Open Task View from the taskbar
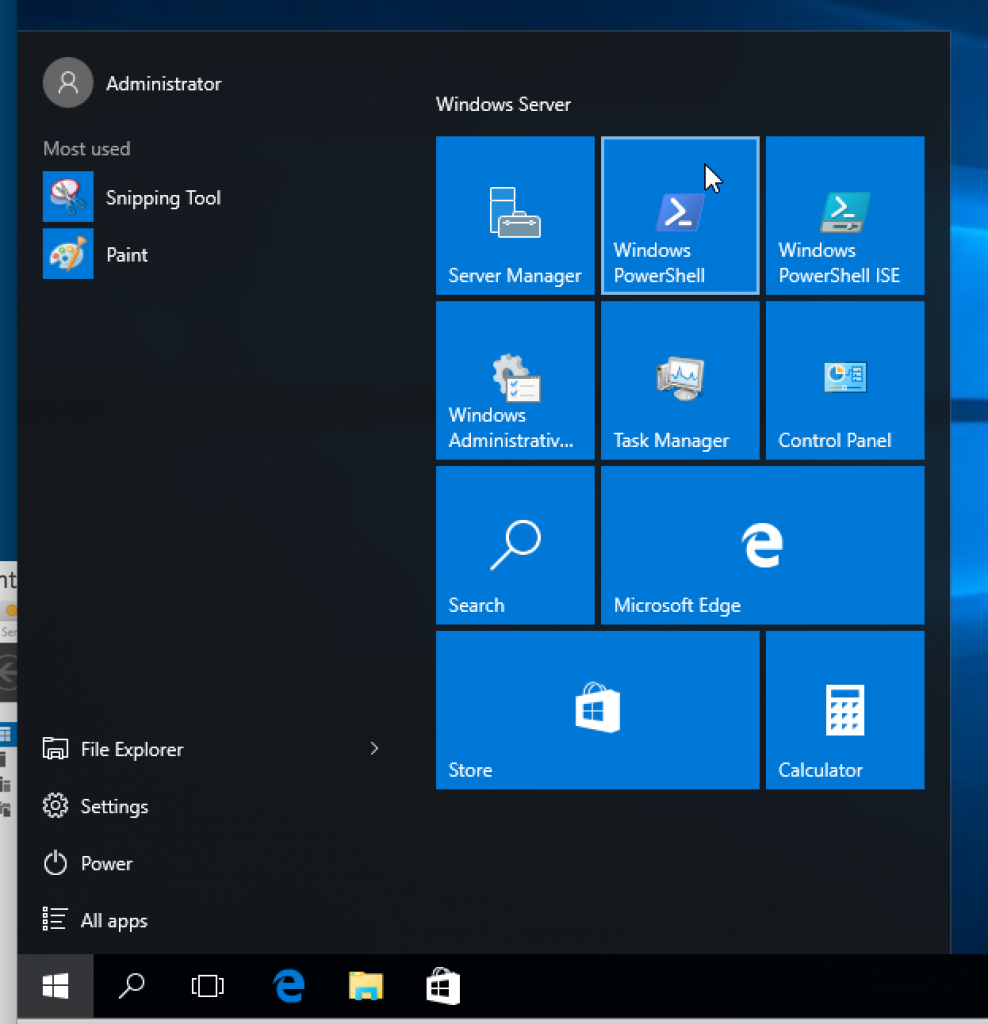The height and width of the screenshot is (1024, 988). (207, 986)
